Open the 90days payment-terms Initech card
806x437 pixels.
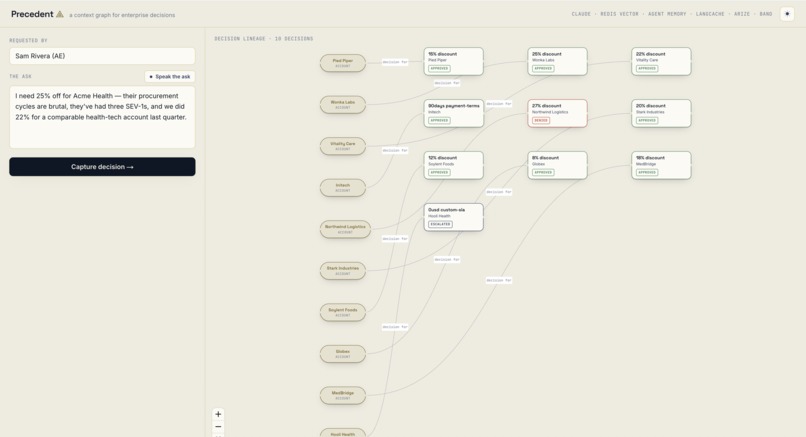pos(454,113)
